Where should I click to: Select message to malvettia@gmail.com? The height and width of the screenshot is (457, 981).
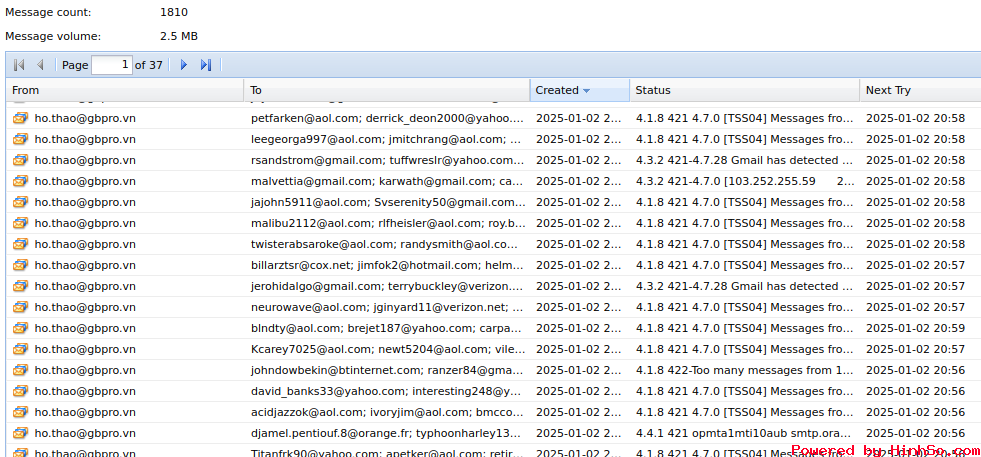click(x=386, y=181)
